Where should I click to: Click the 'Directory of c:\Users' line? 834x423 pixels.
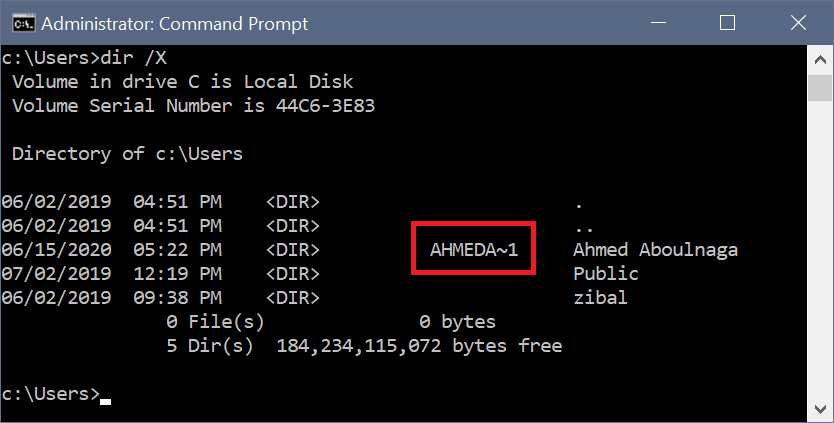(127, 154)
